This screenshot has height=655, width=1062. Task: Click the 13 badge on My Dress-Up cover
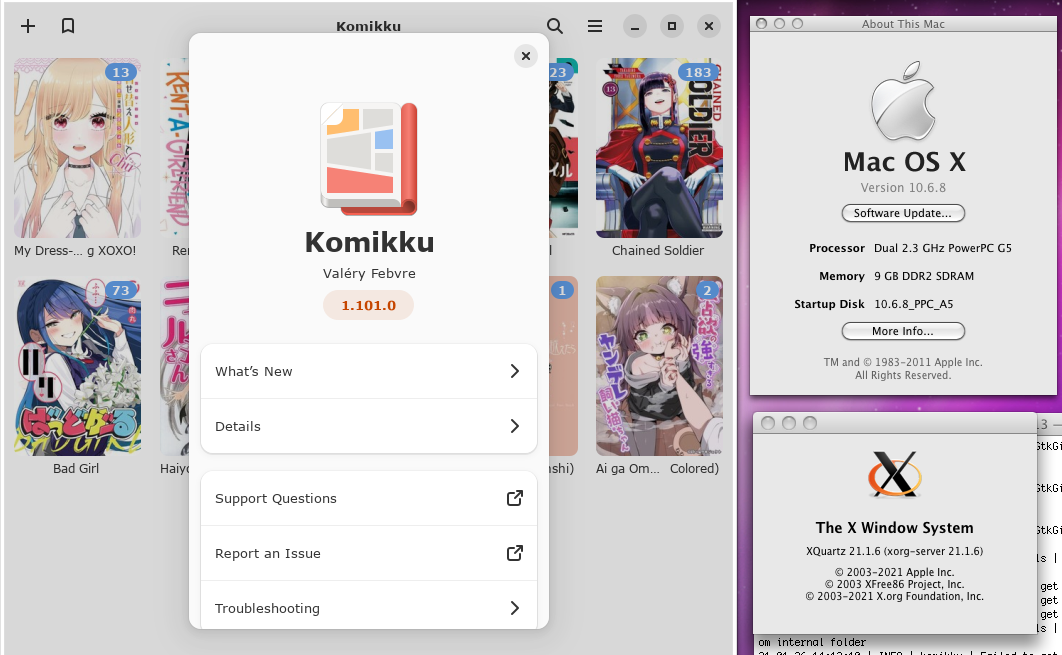pyautogui.click(x=121, y=72)
